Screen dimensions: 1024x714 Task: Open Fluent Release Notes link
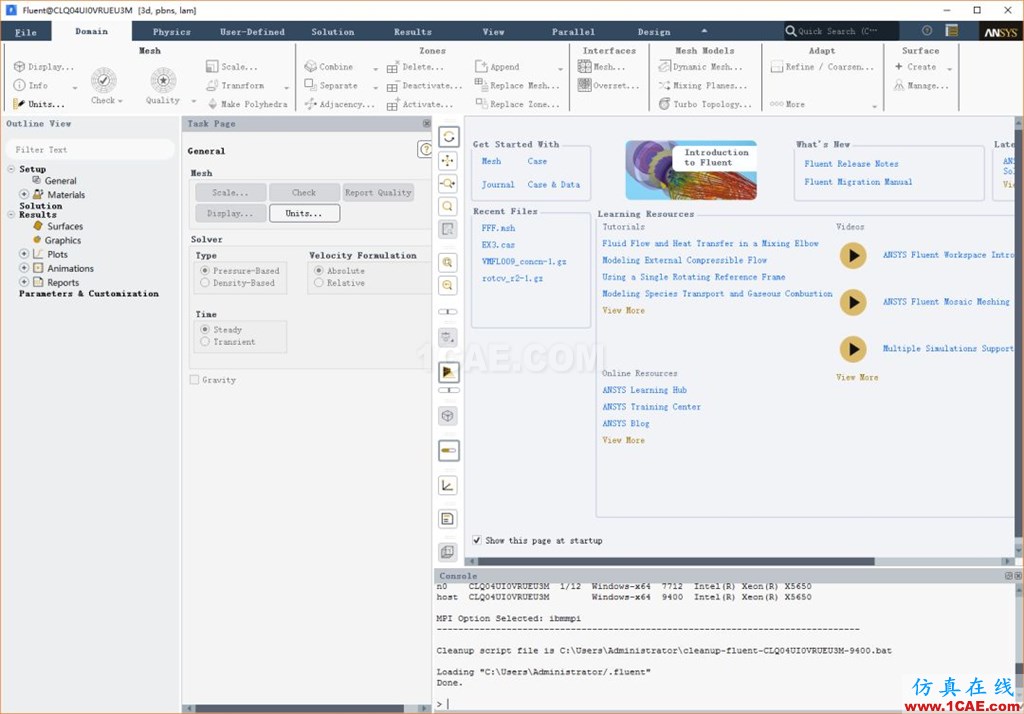[851, 164]
